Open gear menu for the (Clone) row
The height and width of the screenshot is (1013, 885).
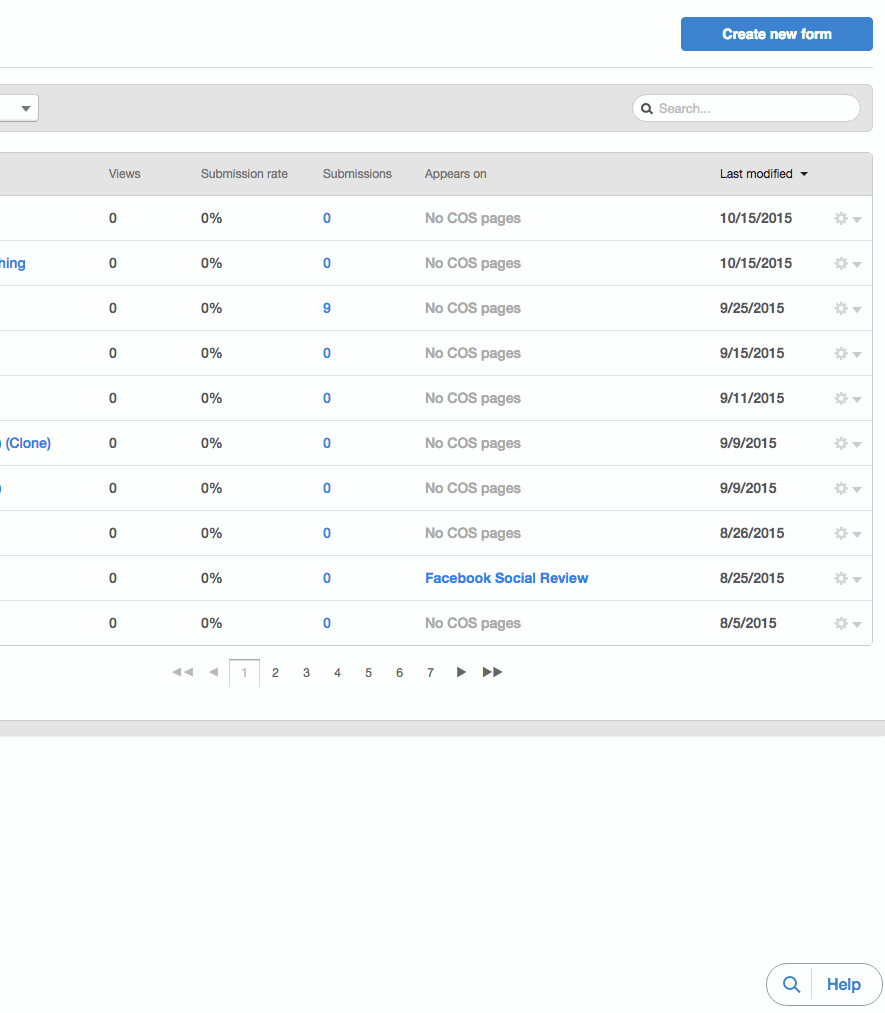pos(848,443)
